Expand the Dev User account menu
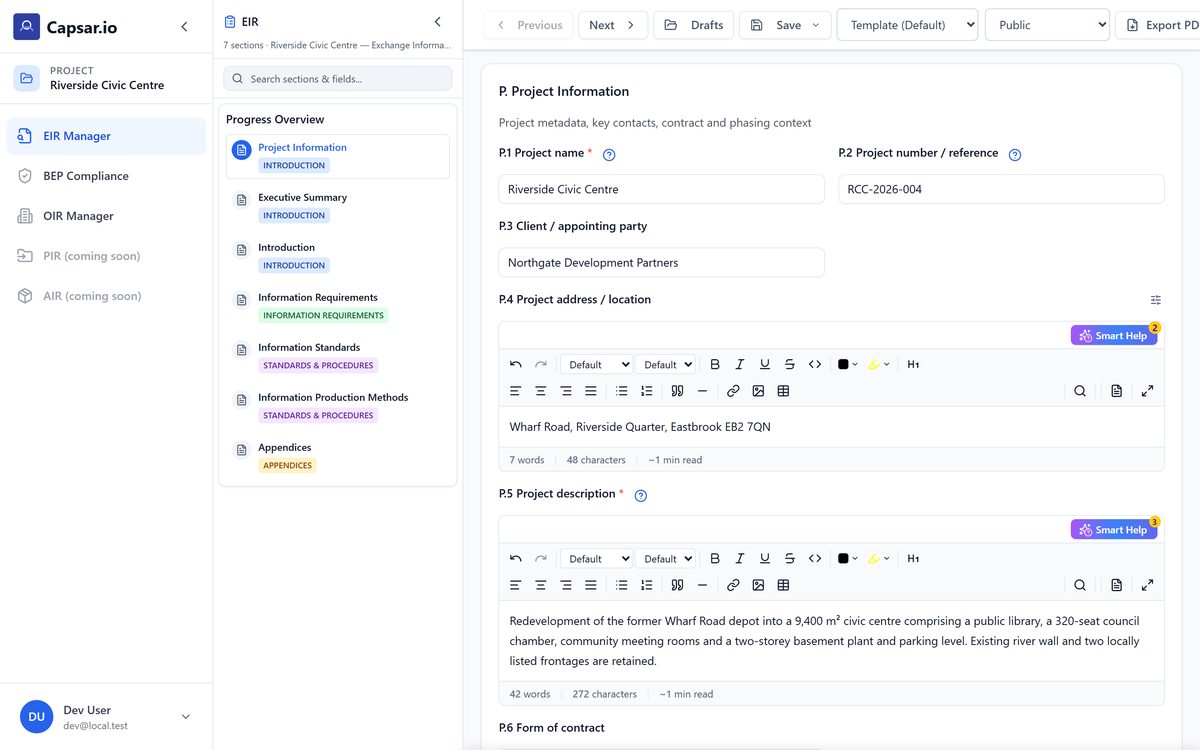The image size is (1200, 750). [x=106, y=717]
